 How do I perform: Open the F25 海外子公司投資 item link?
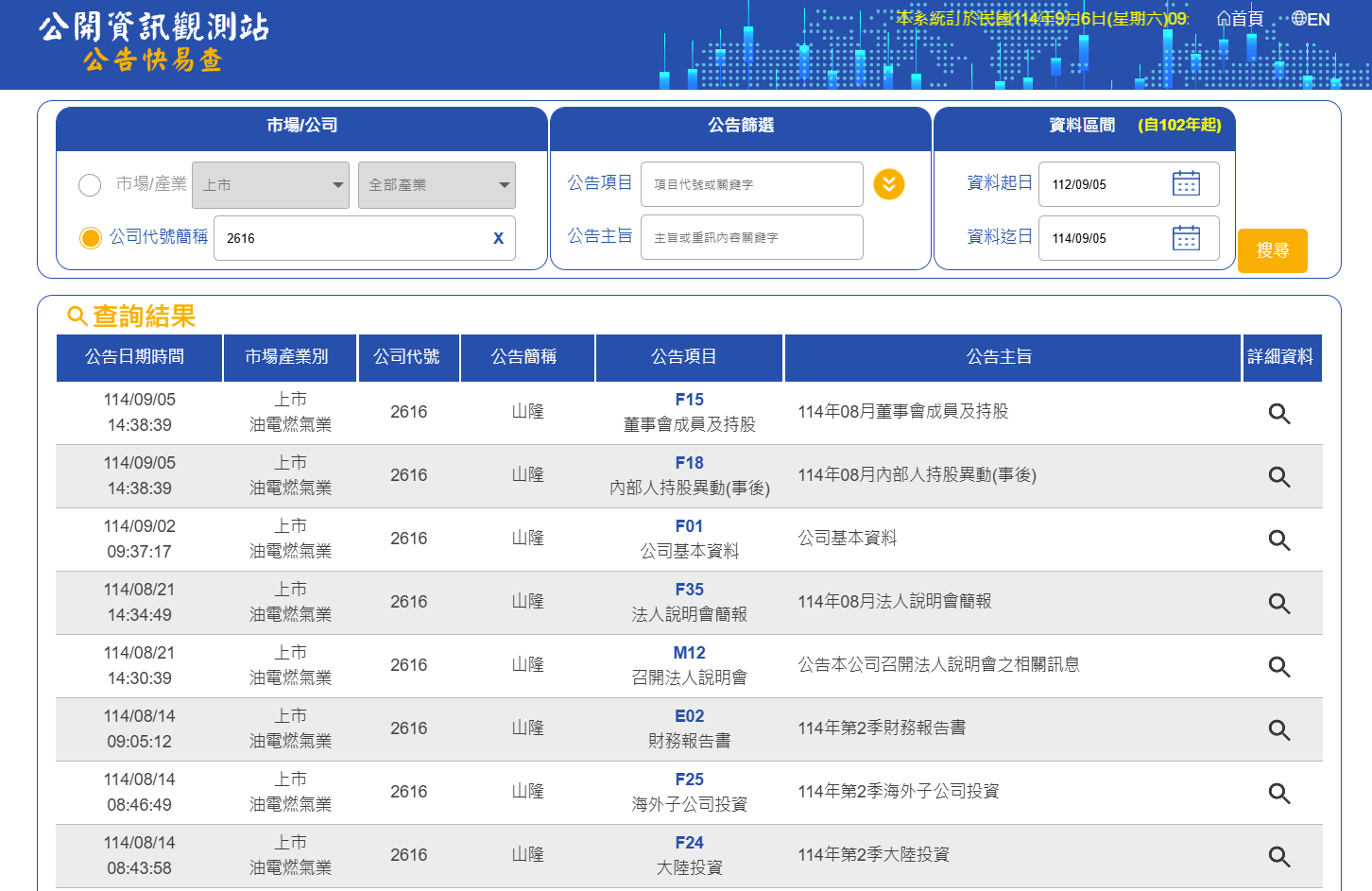(x=689, y=780)
